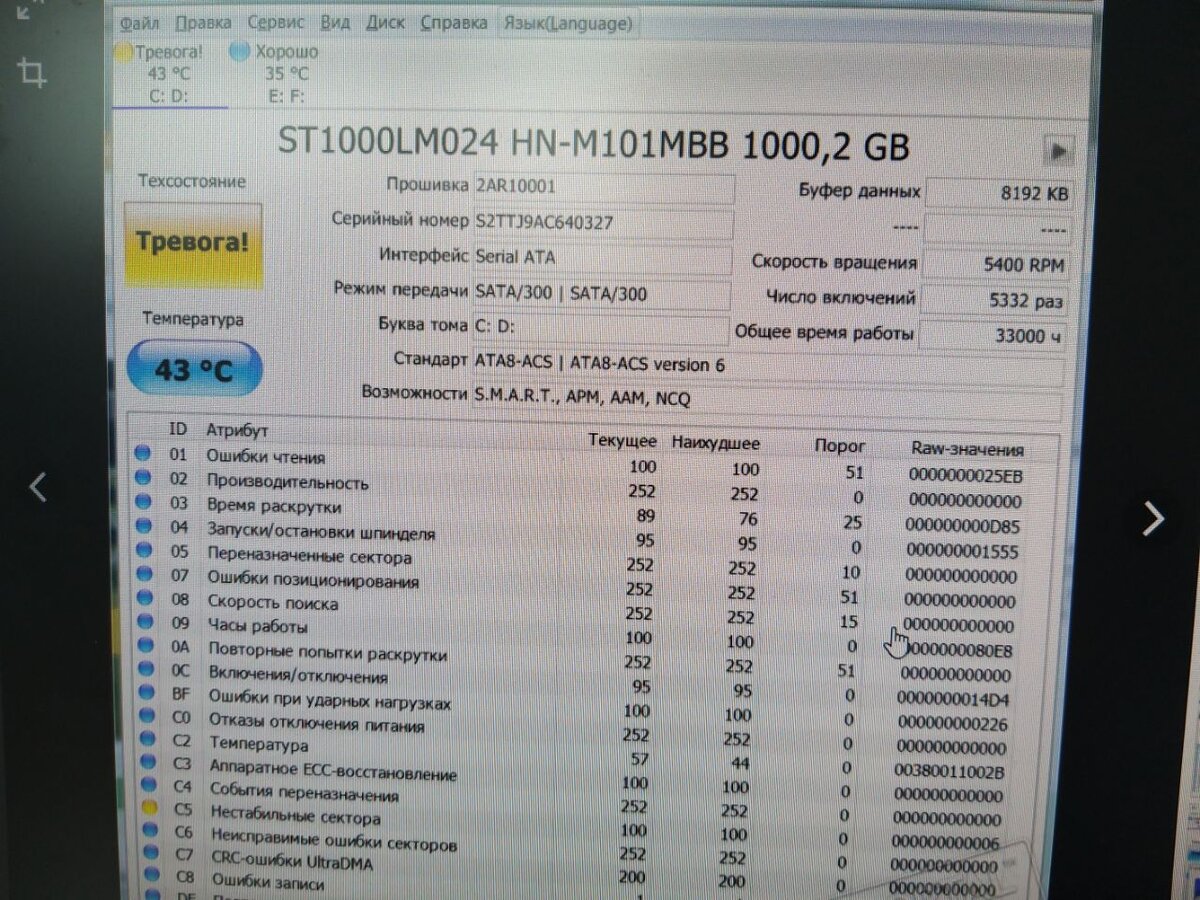The height and width of the screenshot is (900, 1200).
Task: Click blue status dot for Ошибки при ударных нагрузках
Action: 148,692
